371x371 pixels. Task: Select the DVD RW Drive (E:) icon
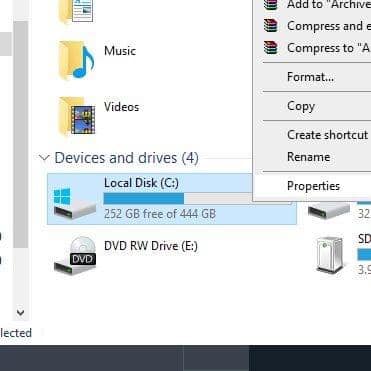(75, 256)
